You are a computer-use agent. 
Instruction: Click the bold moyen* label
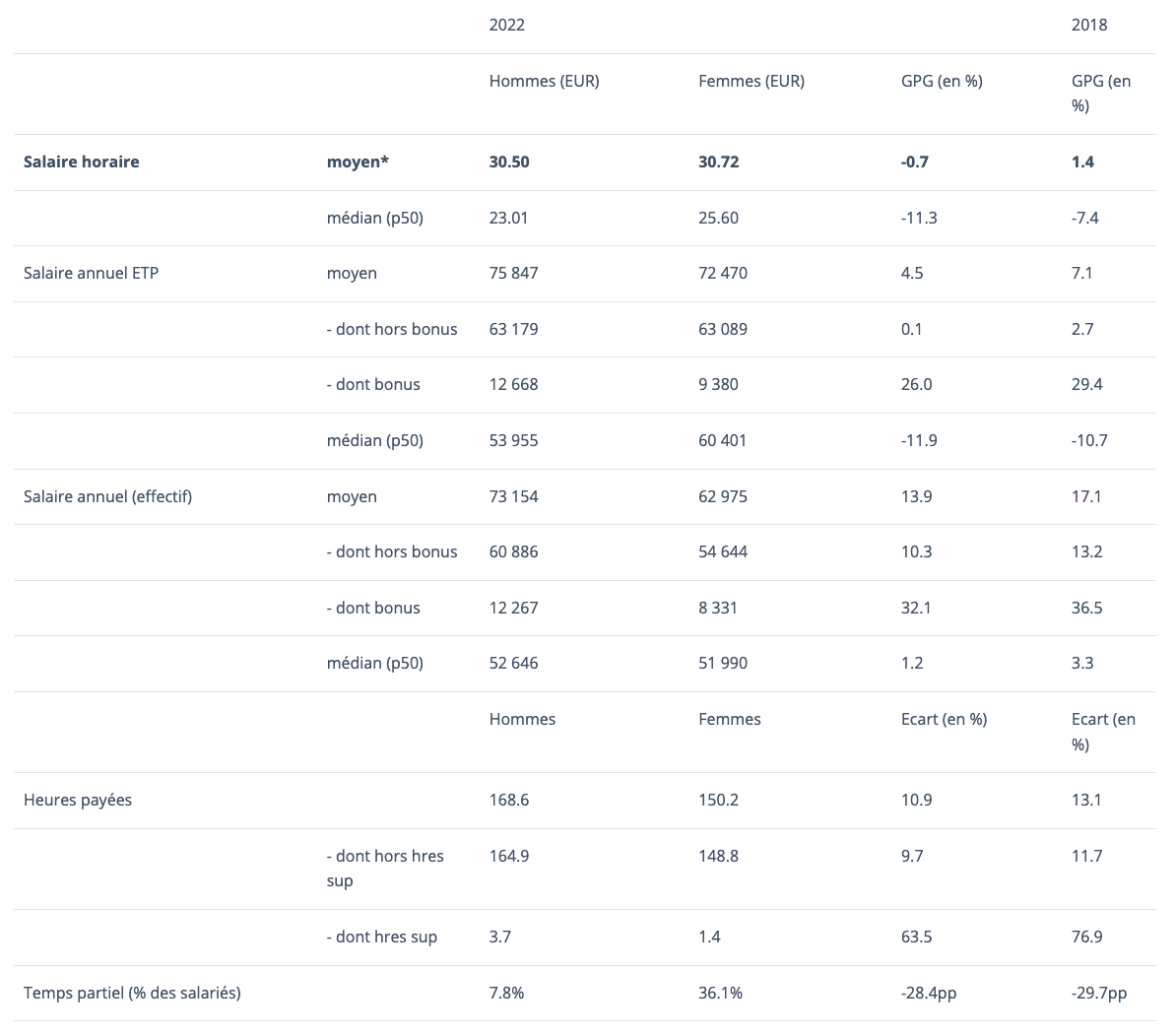click(x=358, y=162)
